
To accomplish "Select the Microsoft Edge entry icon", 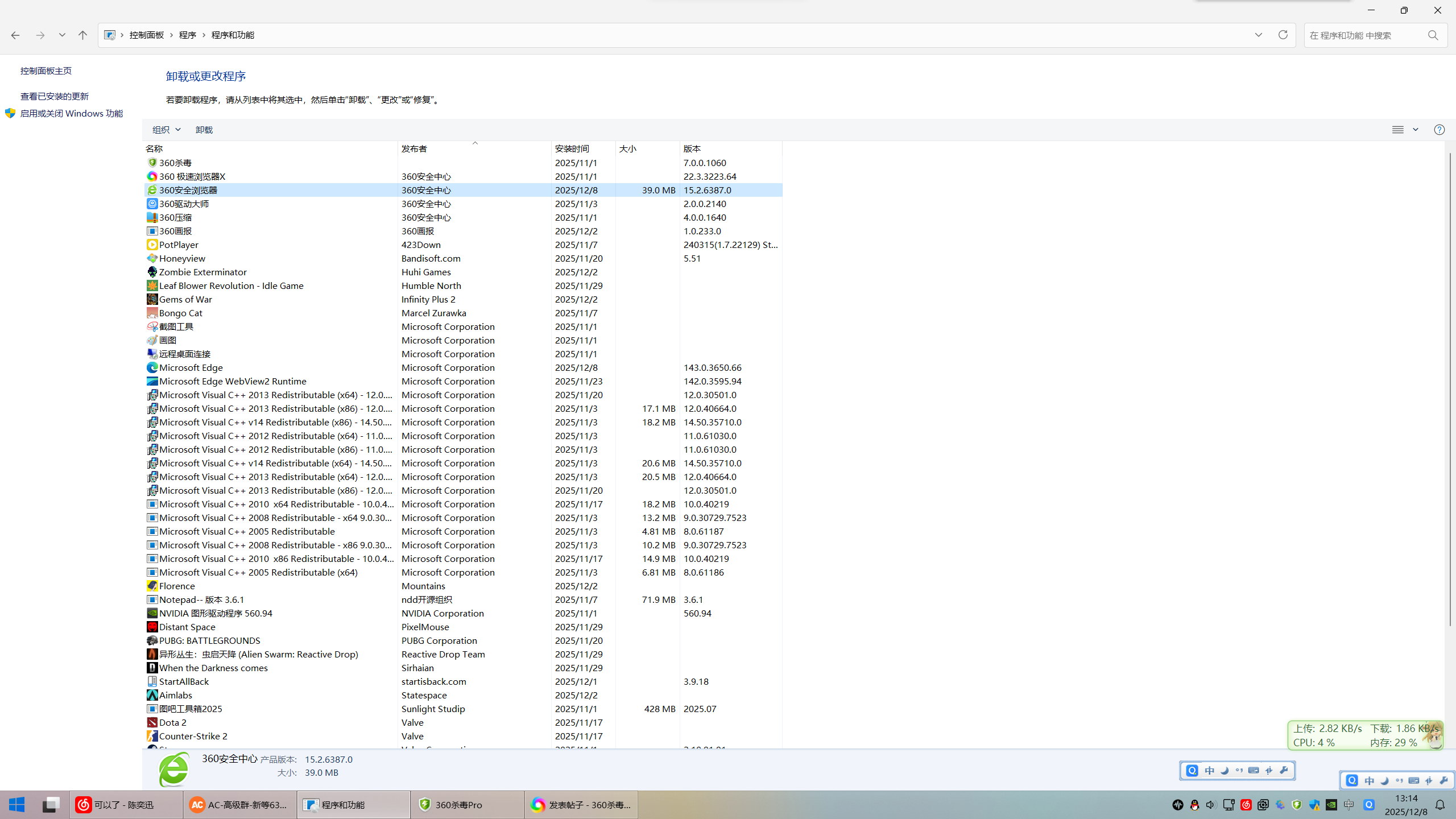I will point(152,367).
